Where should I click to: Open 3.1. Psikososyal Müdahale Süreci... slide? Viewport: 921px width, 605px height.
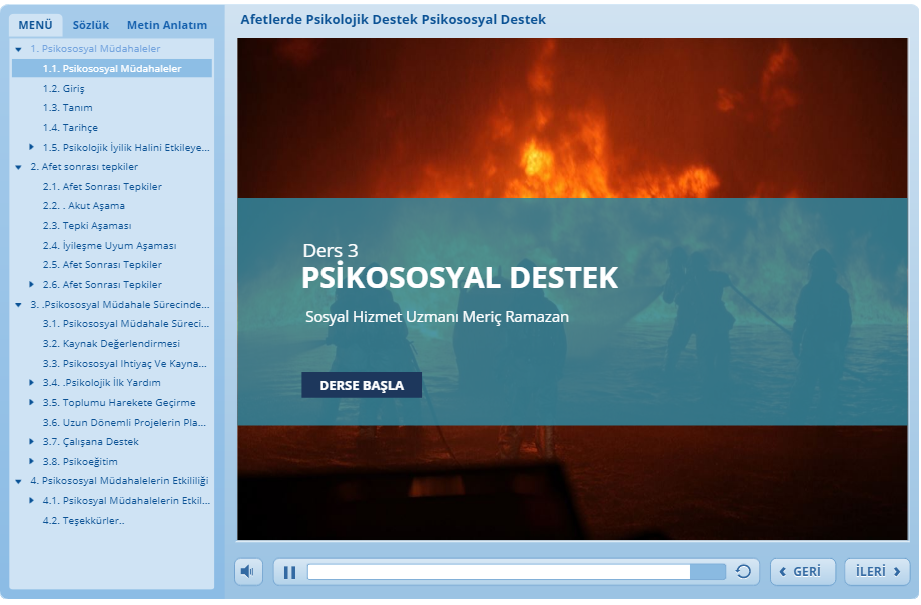click(126, 324)
